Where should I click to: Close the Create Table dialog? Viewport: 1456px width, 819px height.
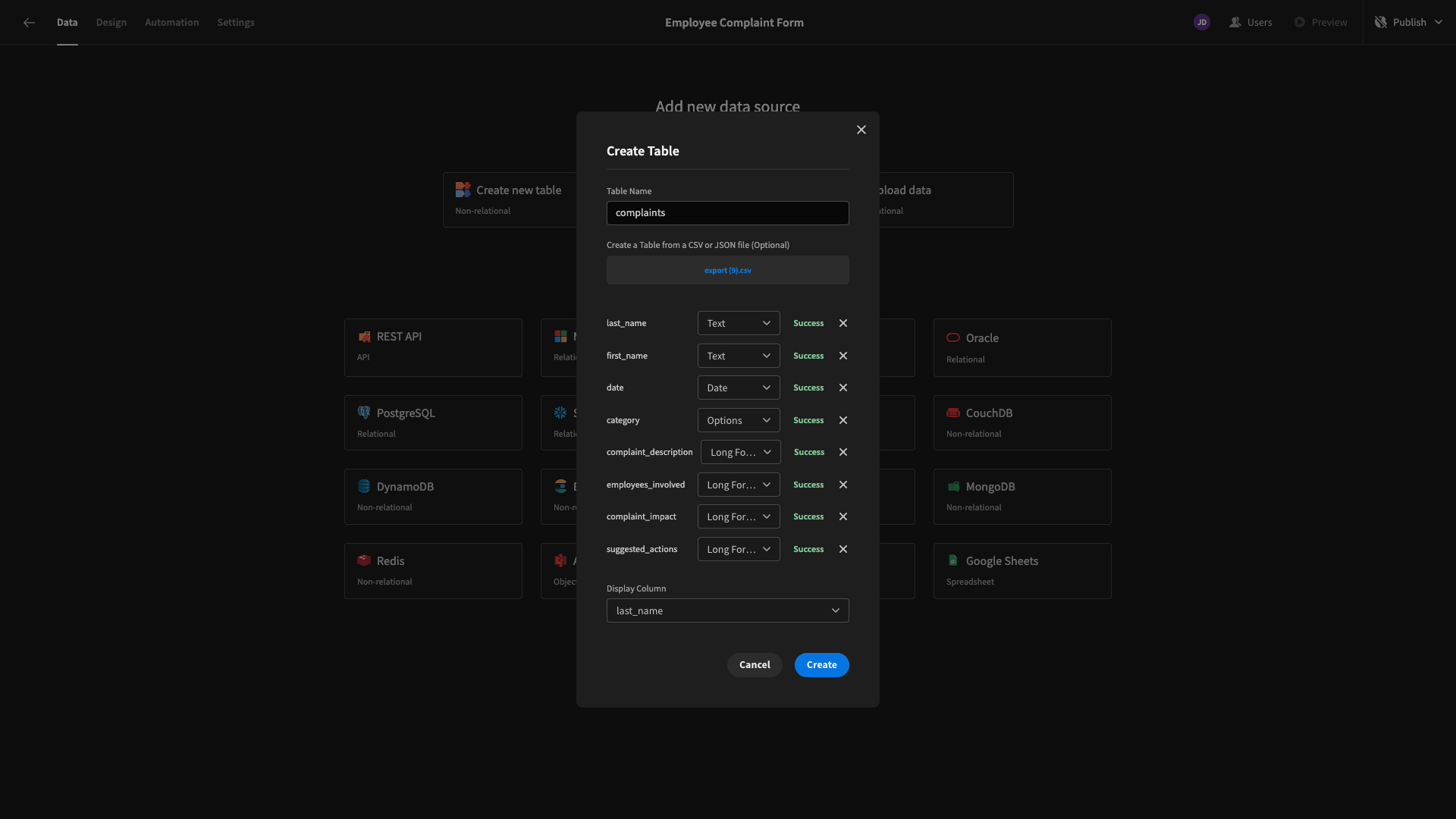click(x=861, y=130)
